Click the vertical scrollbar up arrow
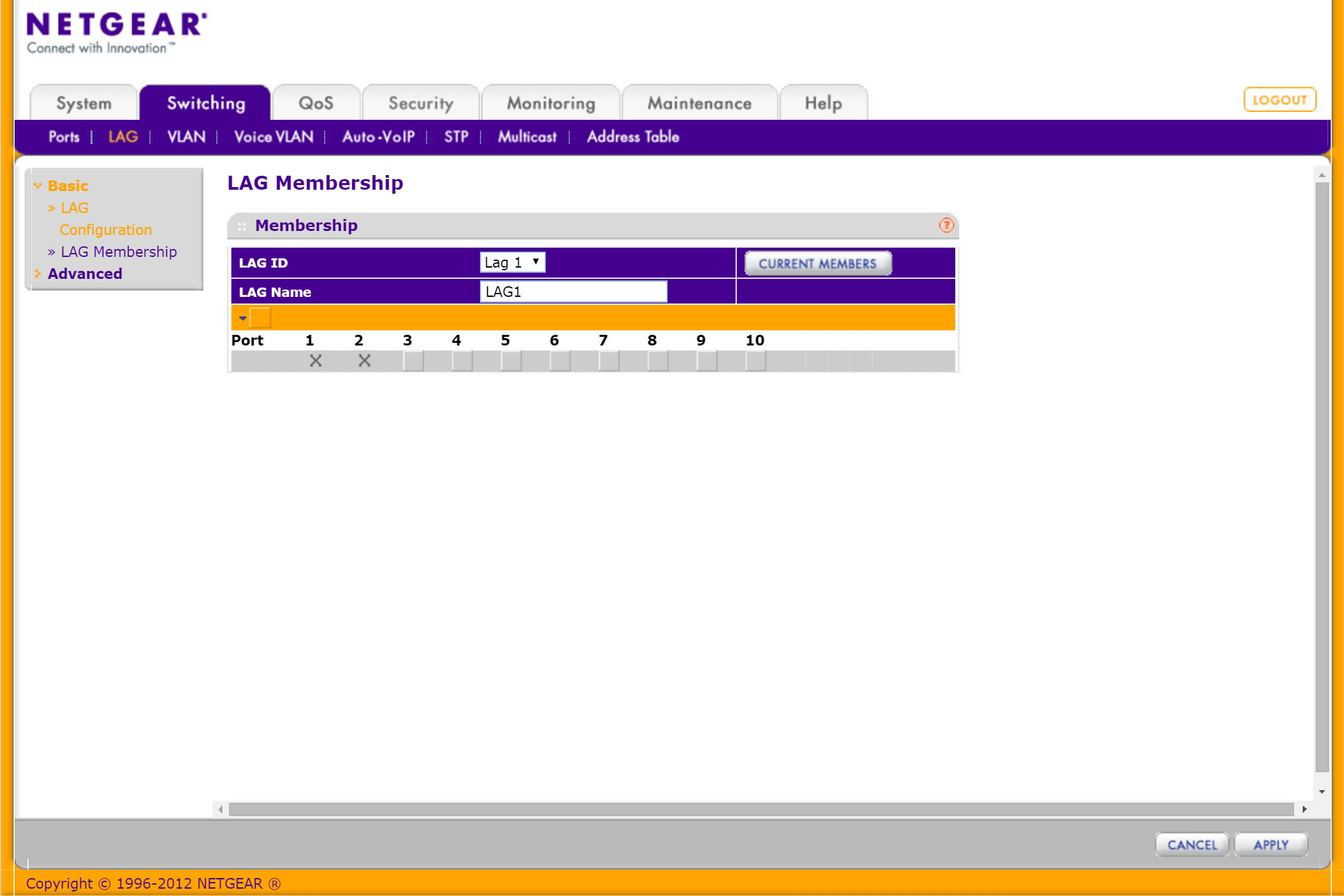1344x896 pixels. click(1321, 175)
